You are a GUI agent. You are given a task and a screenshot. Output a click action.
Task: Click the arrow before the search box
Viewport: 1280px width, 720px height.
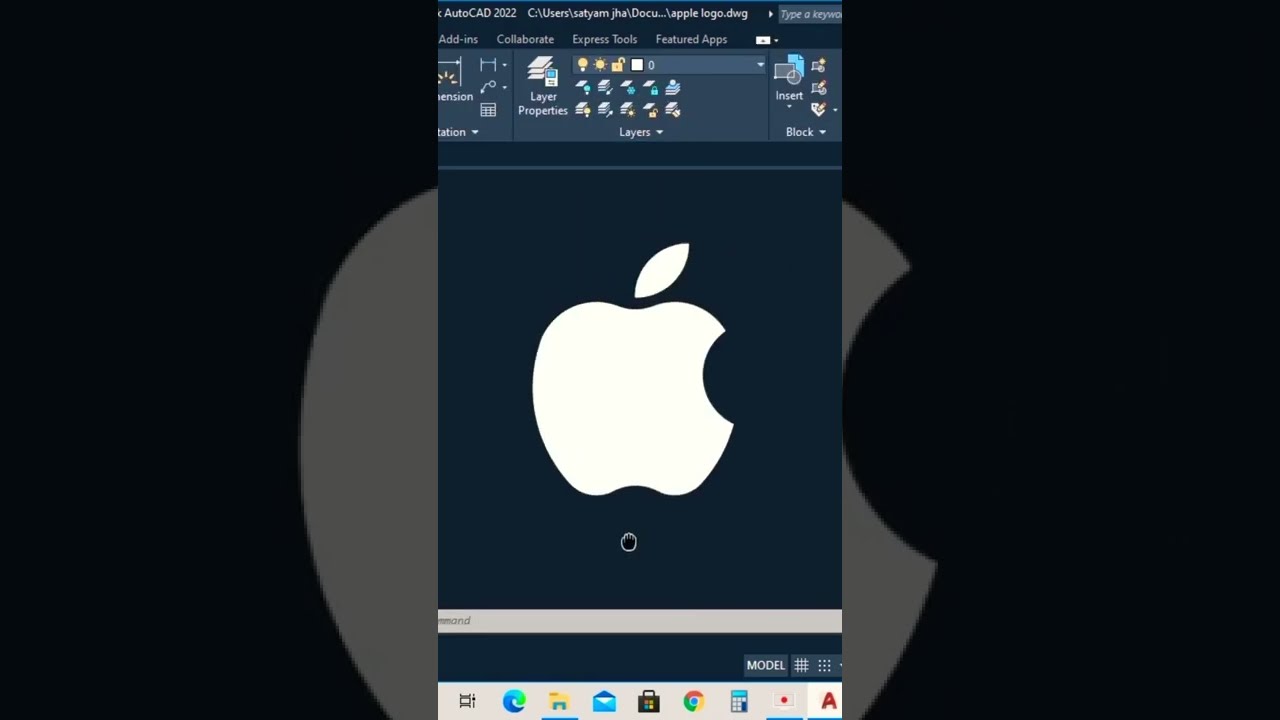coord(770,14)
